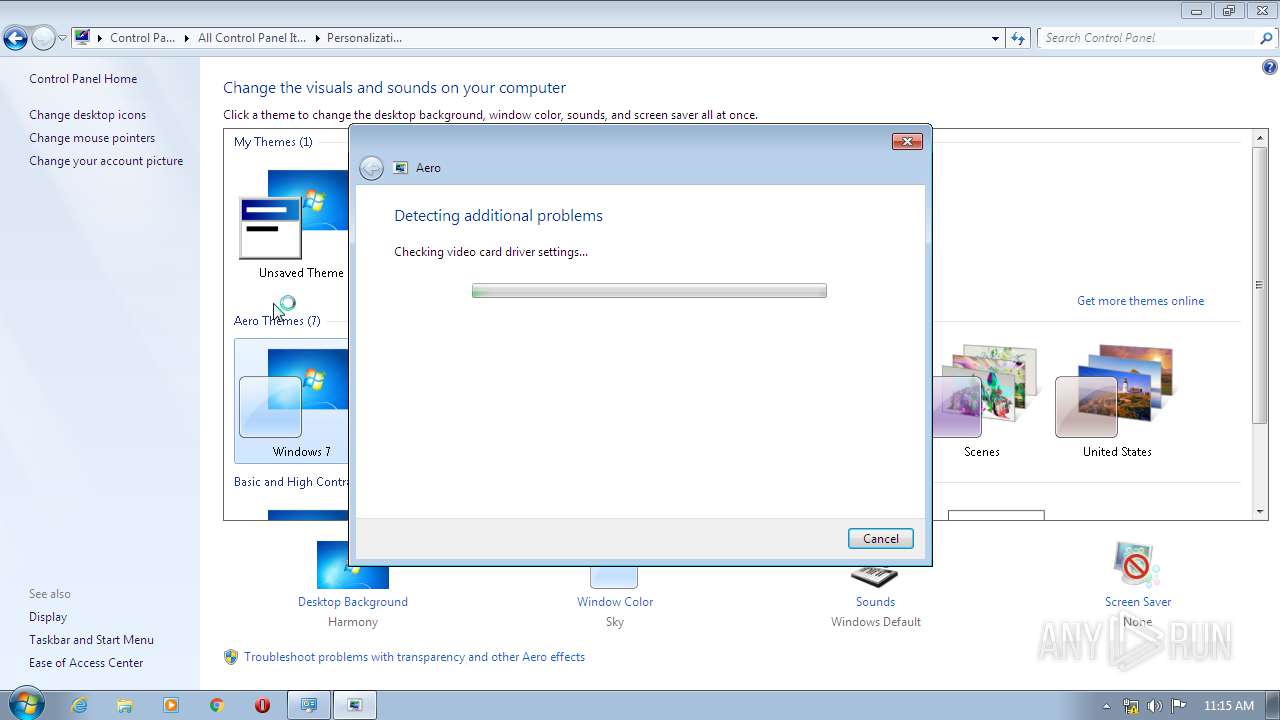Click the control panel icon in address bar
This screenshot has width=1280, height=720.
82,38
